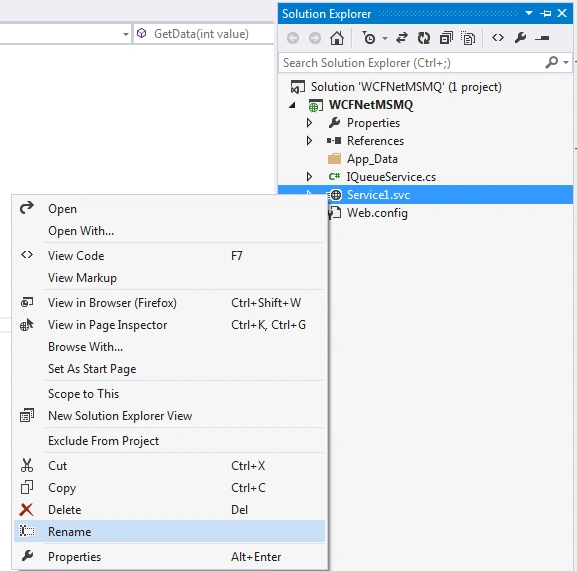Click the magnifier search icon
Image resolution: width=577 pixels, height=571 pixels.
click(552, 63)
